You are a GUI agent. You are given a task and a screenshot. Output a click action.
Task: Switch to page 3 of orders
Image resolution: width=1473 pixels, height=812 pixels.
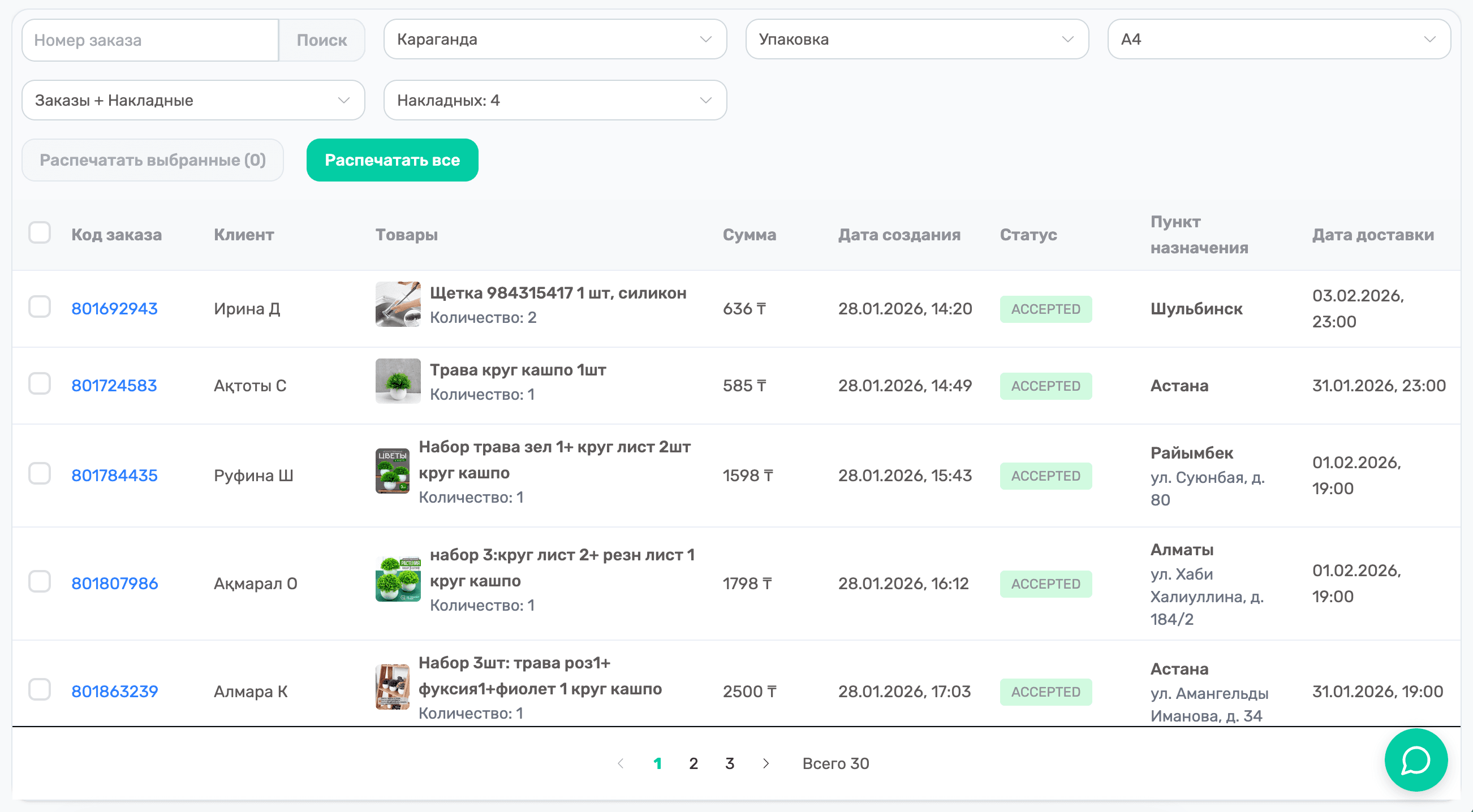729,763
